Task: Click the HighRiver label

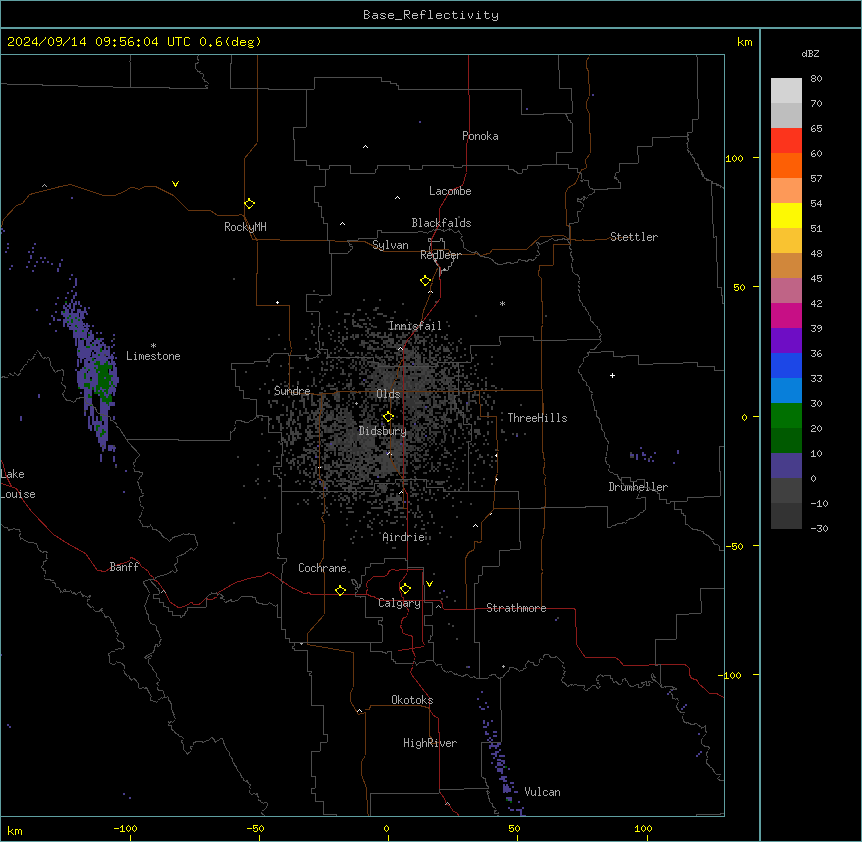Action: click(430, 743)
